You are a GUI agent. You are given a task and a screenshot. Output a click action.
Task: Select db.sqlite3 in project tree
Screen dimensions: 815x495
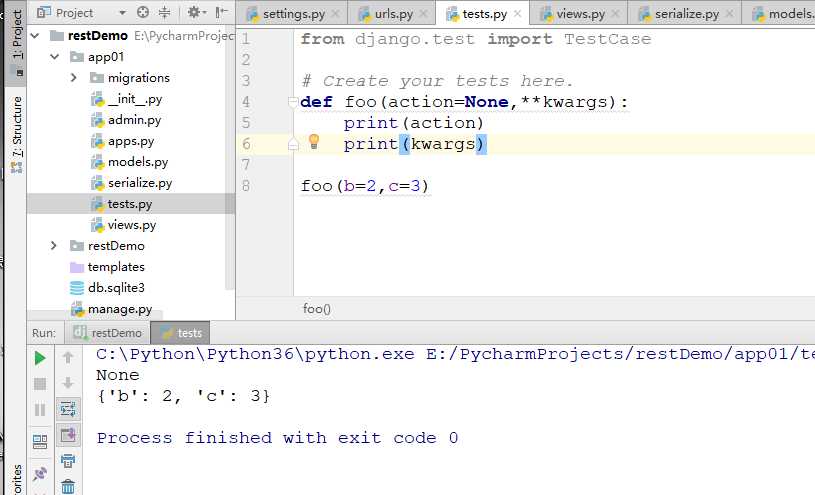107,288
